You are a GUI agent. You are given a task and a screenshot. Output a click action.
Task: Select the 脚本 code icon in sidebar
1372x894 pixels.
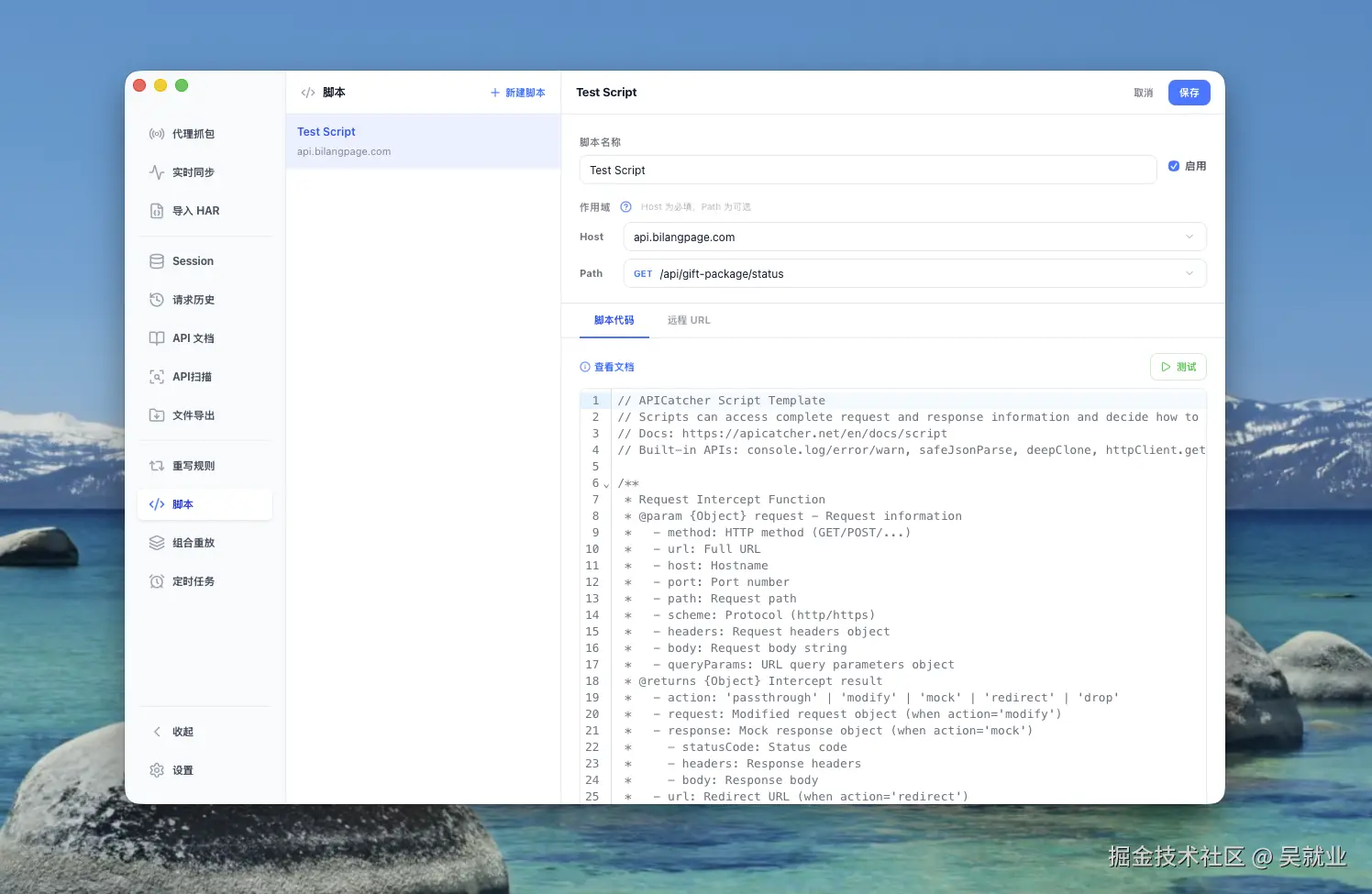click(x=157, y=504)
